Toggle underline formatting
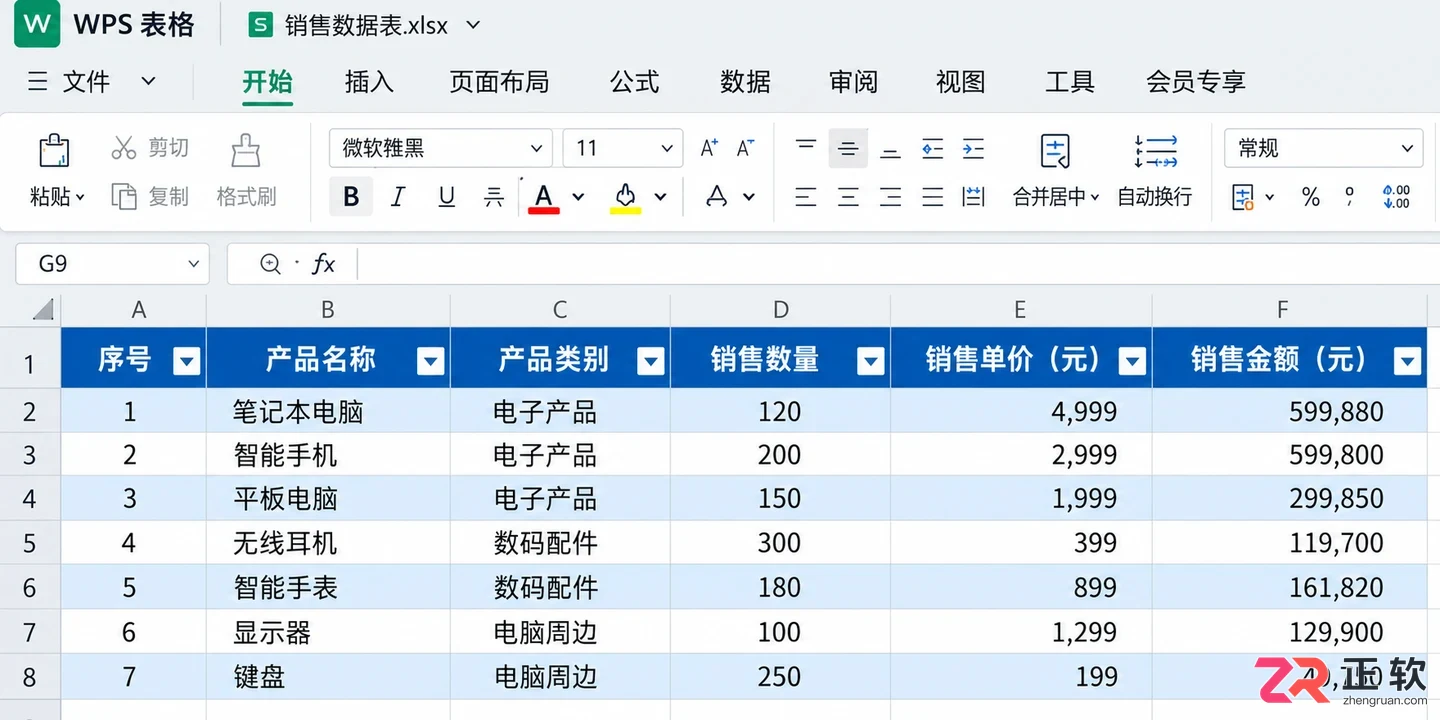Viewport: 1440px width, 720px height. click(x=447, y=197)
